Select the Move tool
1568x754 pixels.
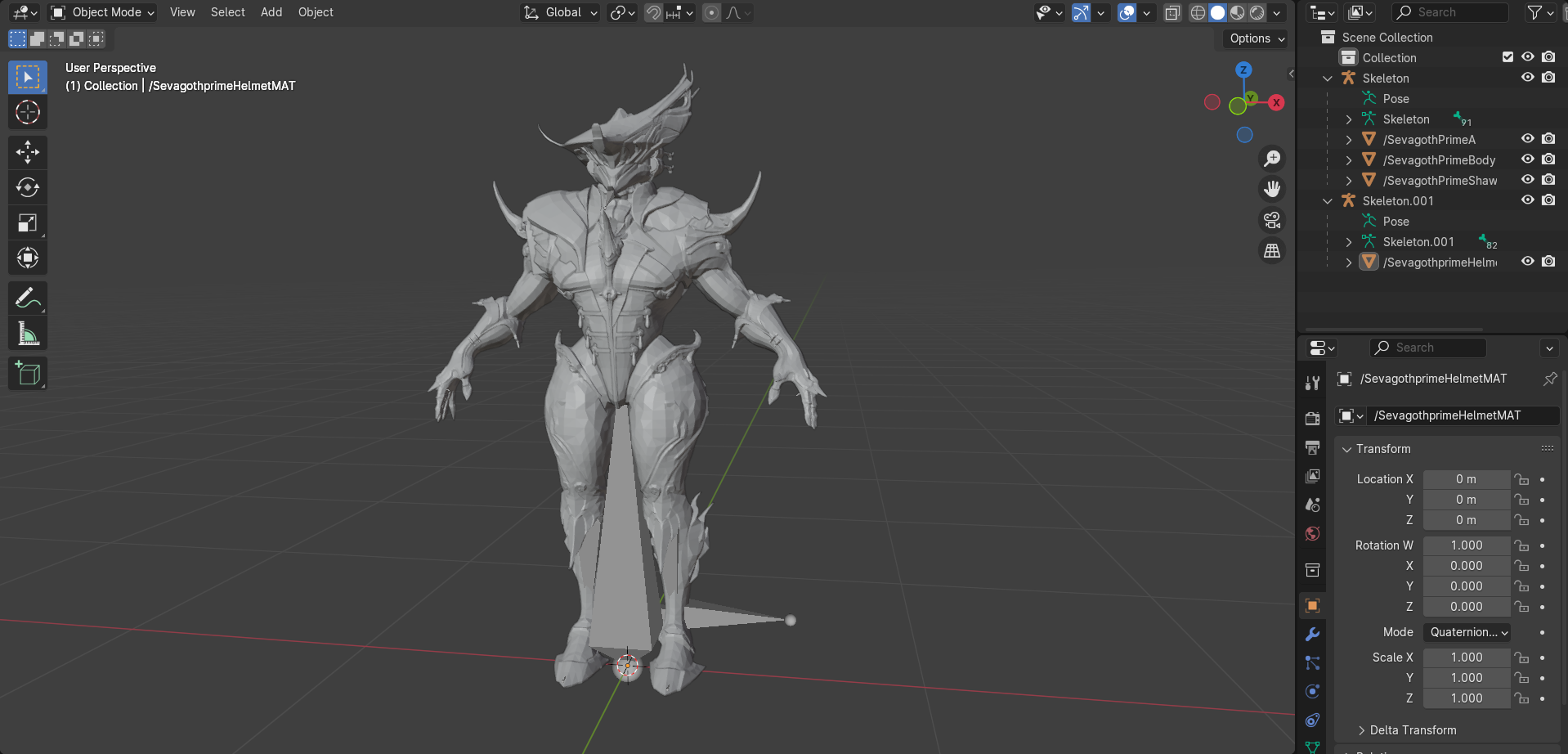[28, 152]
